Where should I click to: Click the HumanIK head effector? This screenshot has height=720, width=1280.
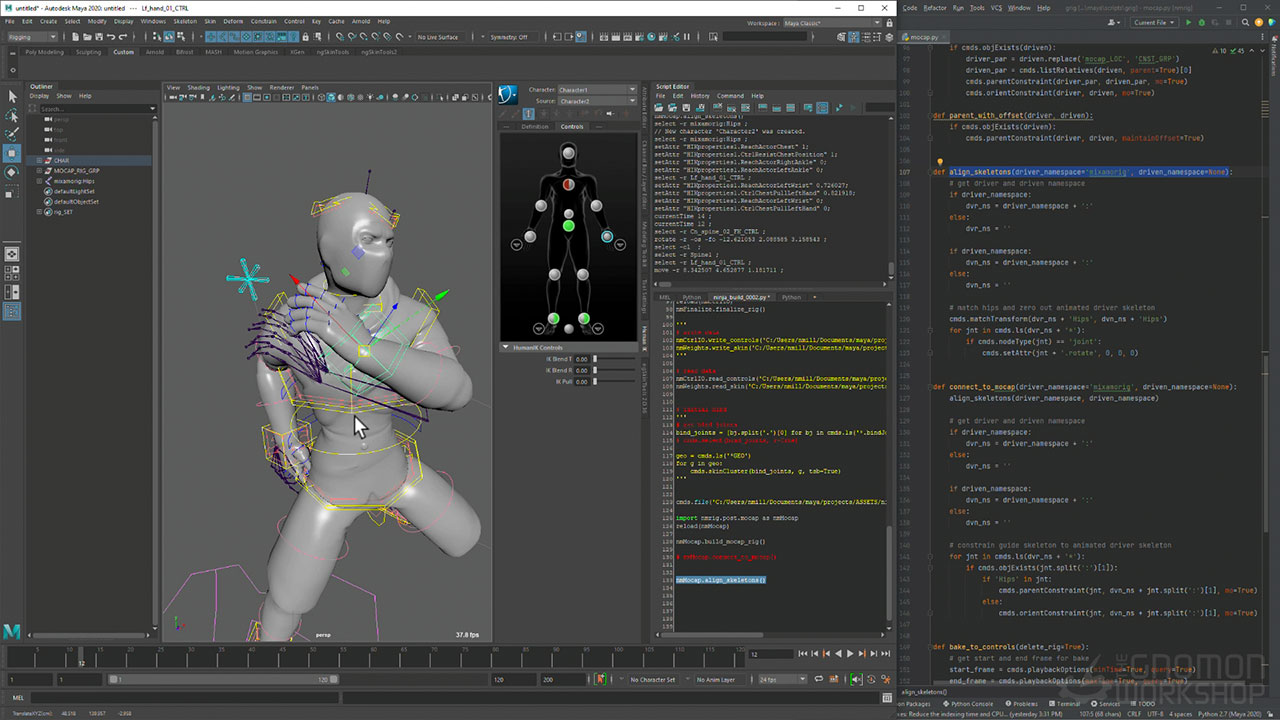568,153
